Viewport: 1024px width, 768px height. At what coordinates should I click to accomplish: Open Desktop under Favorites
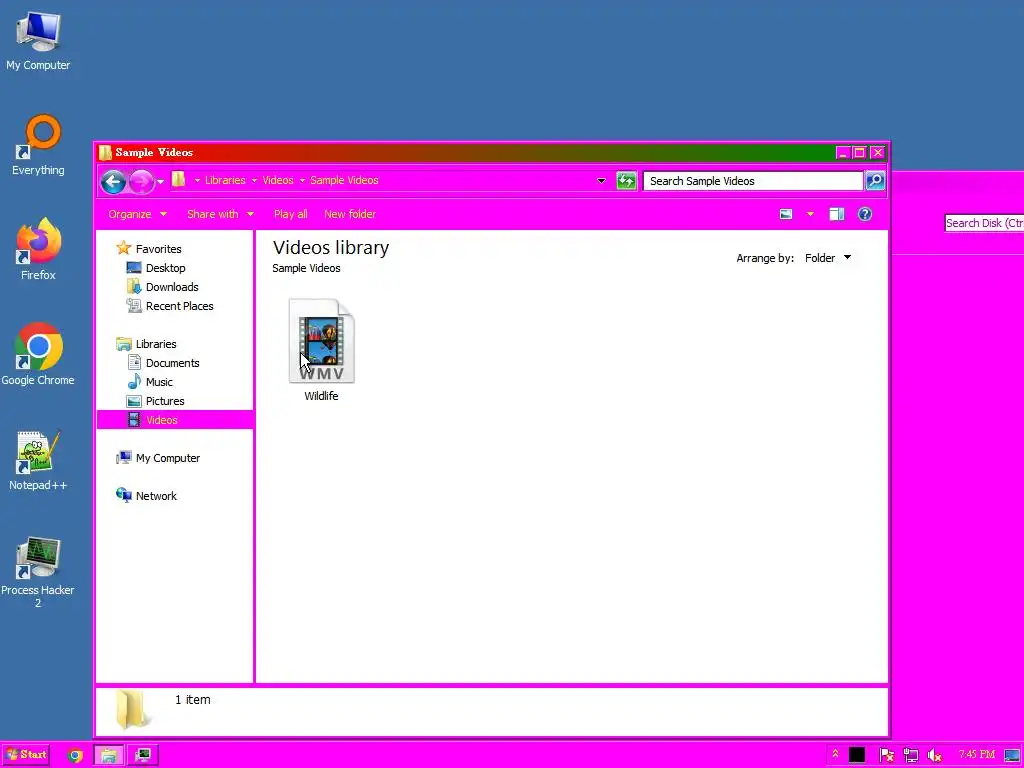[x=156, y=268]
